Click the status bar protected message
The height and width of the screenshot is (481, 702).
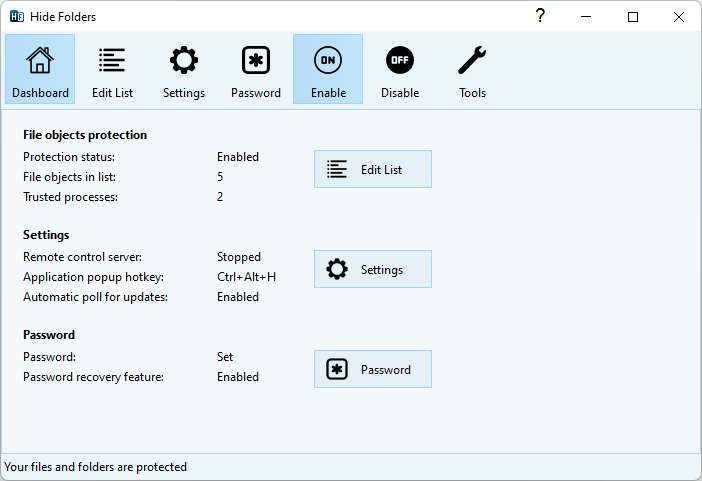(x=95, y=467)
